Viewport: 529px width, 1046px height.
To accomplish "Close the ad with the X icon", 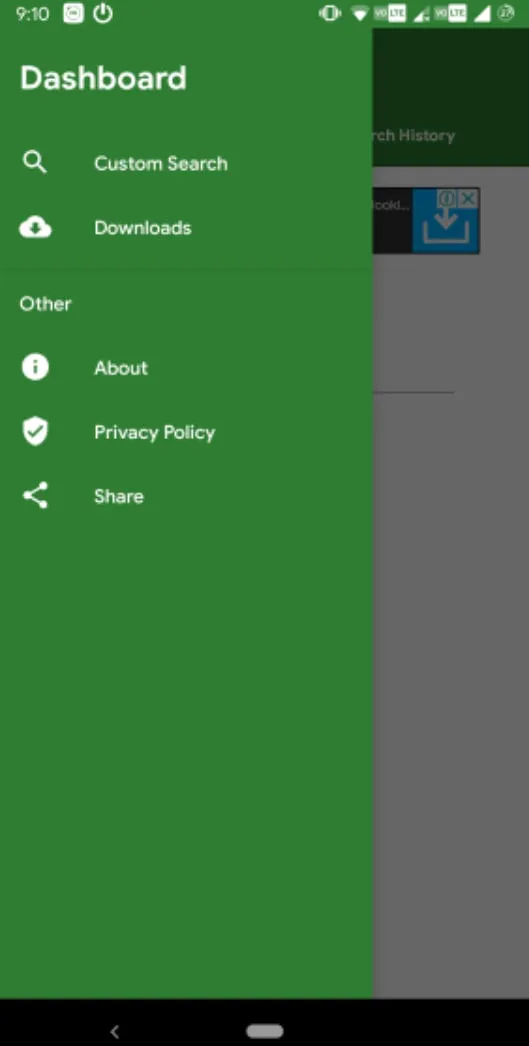I will pyautogui.click(x=469, y=198).
